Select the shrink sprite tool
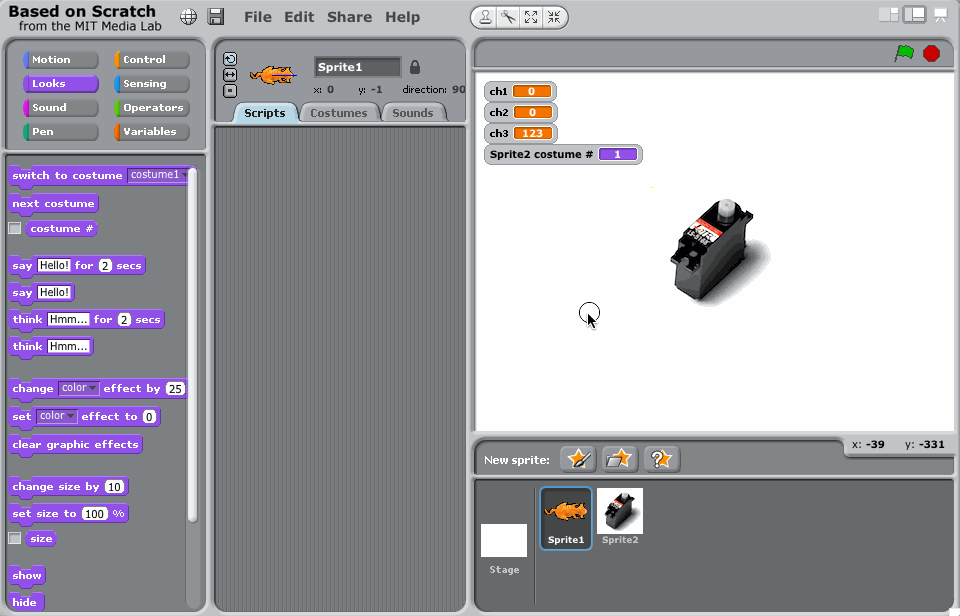 (553, 17)
